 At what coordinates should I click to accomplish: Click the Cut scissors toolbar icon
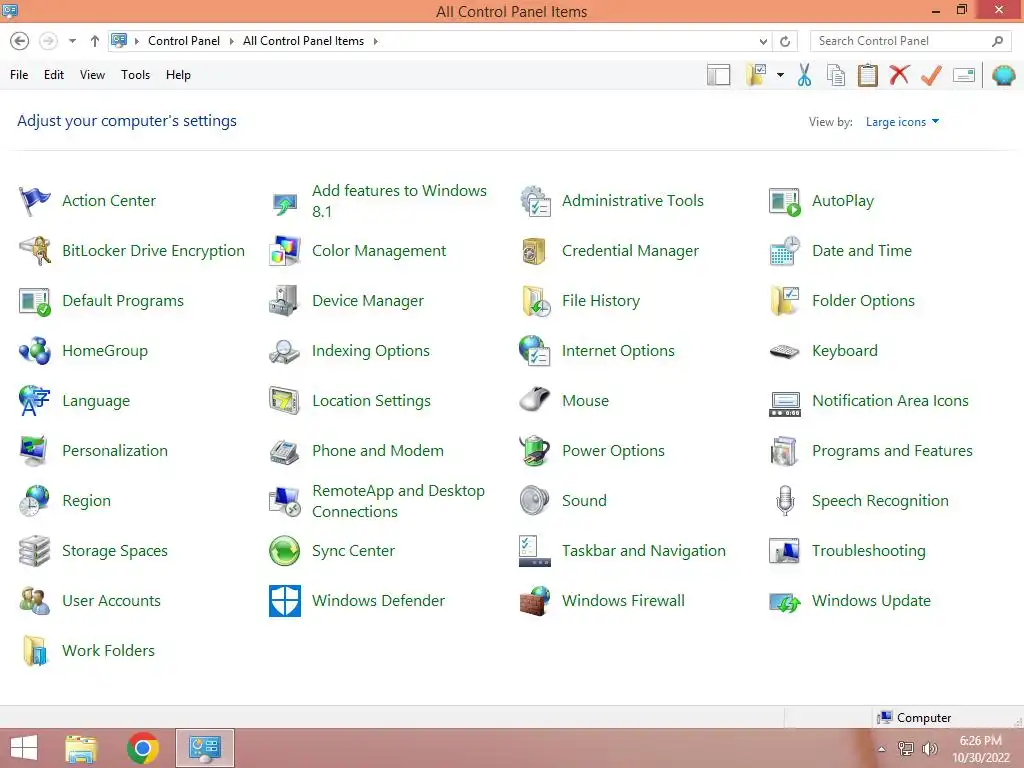(805, 75)
